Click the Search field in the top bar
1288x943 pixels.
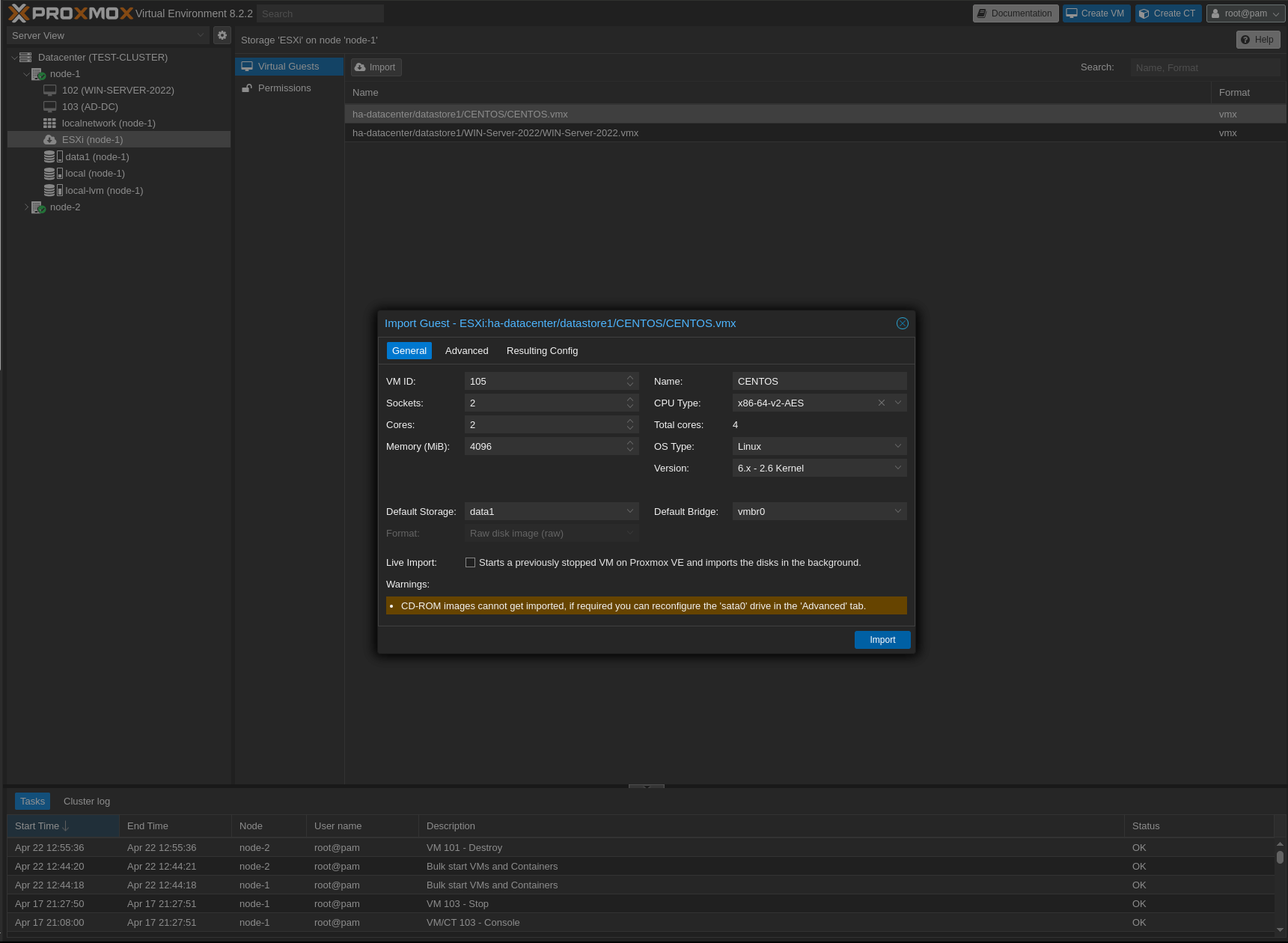coord(320,13)
